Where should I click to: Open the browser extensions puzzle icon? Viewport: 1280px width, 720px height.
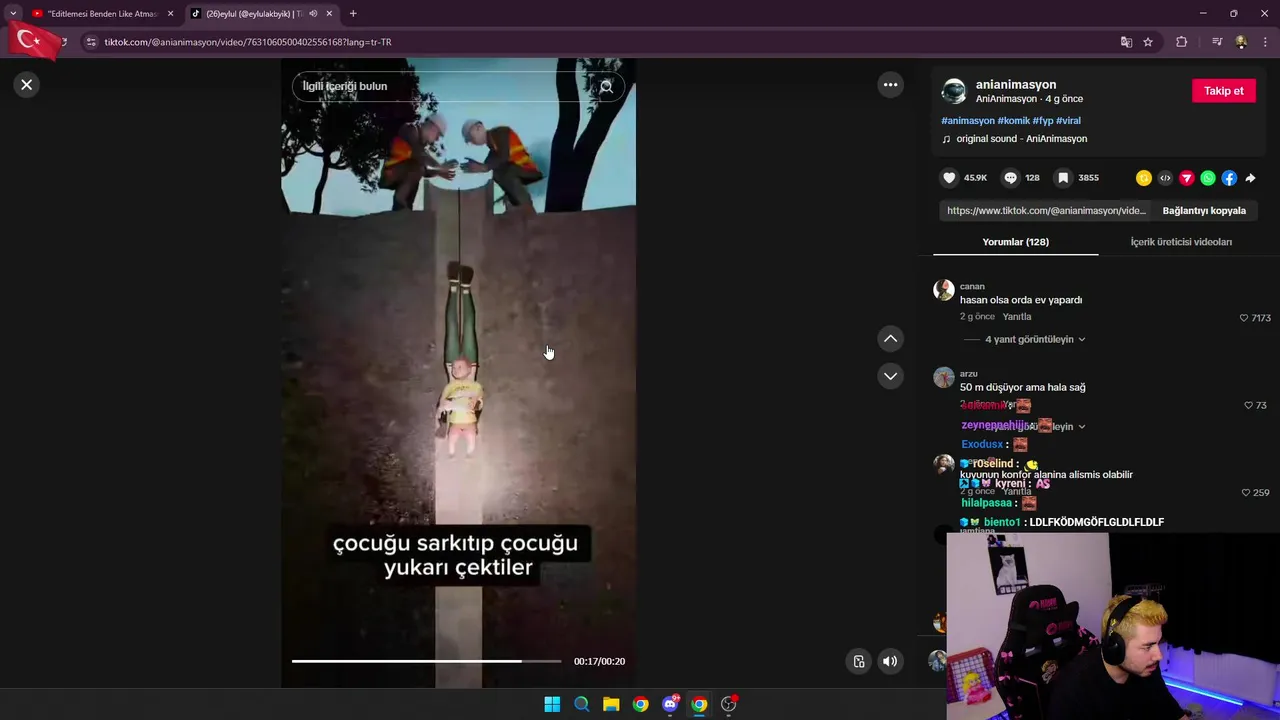click(1182, 42)
